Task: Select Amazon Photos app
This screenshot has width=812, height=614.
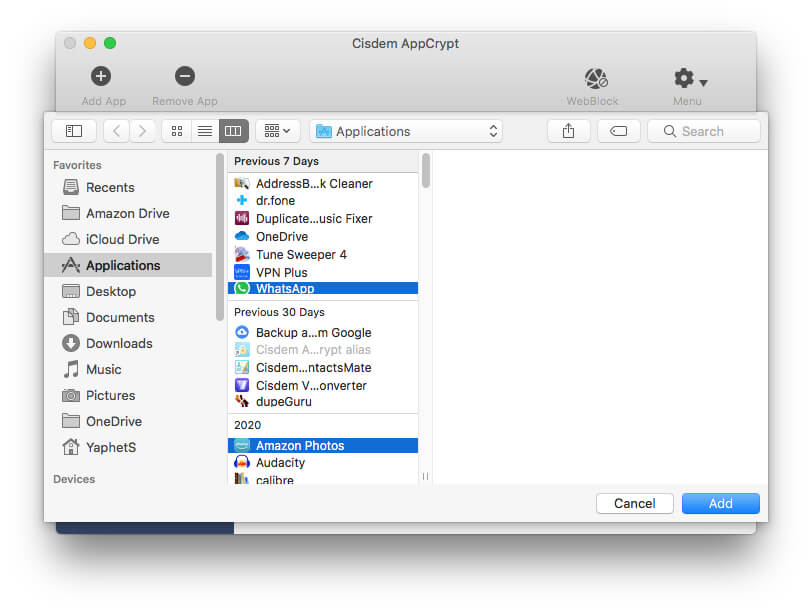Action: coord(323,446)
